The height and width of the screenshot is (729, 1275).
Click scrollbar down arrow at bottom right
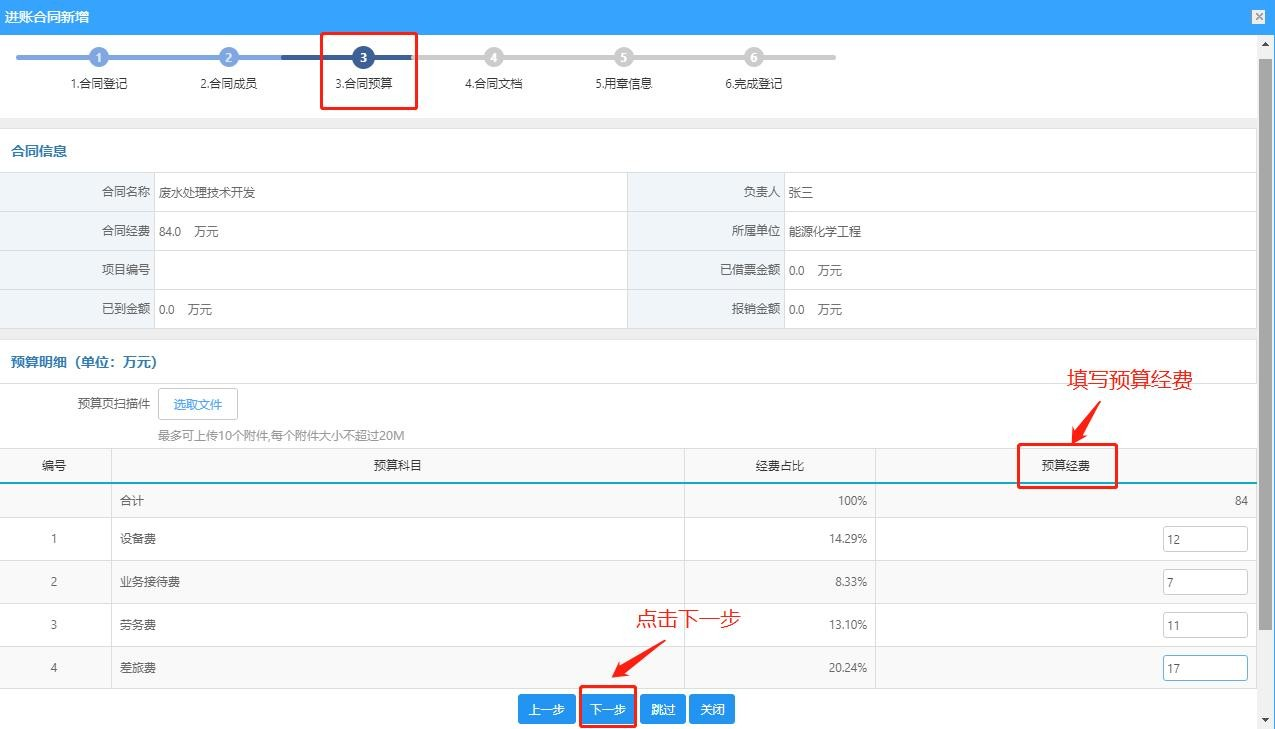coord(1266,720)
